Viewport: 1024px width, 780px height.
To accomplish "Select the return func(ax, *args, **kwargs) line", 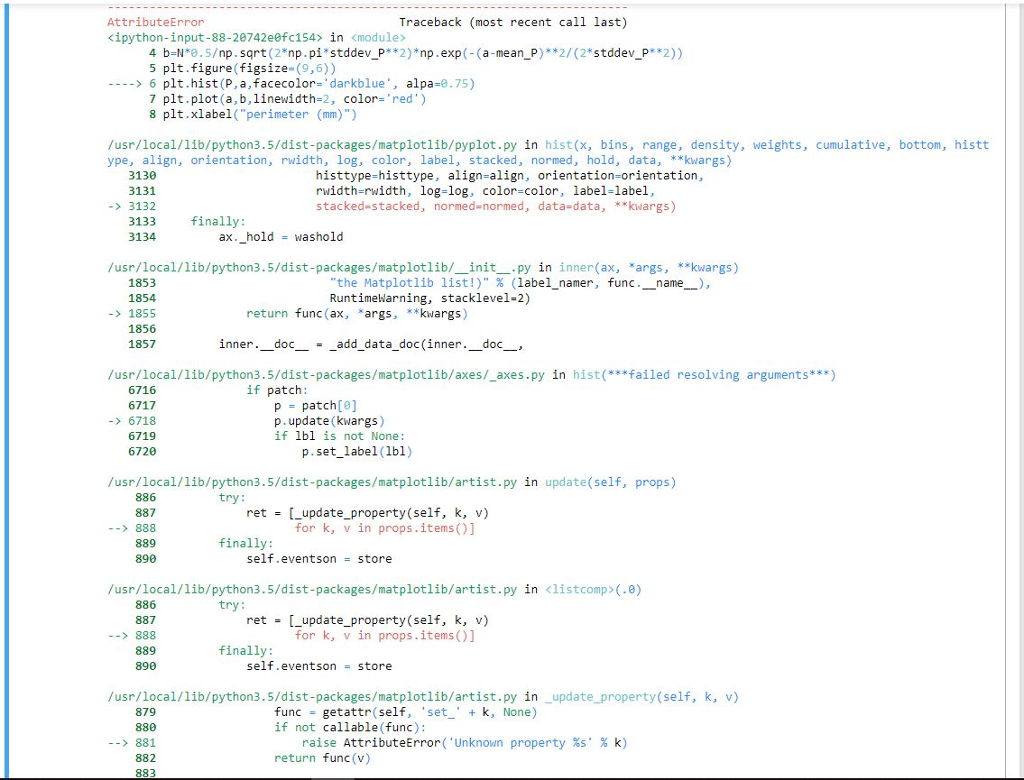I will (x=355, y=313).
